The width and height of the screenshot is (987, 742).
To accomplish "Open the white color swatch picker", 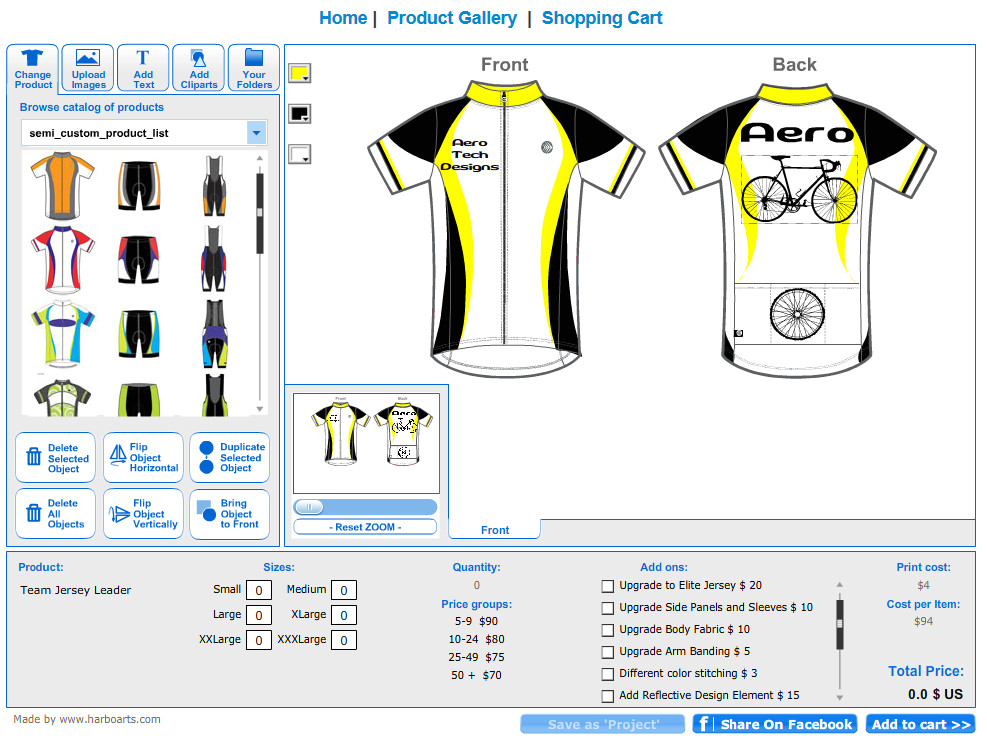I will pyautogui.click(x=300, y=154).
